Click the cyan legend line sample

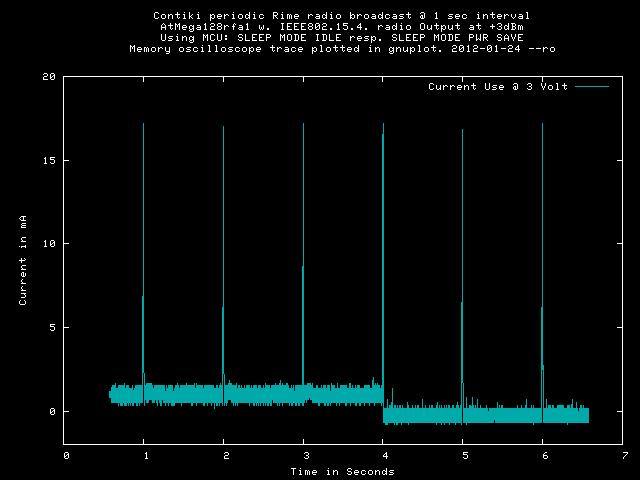592,87
